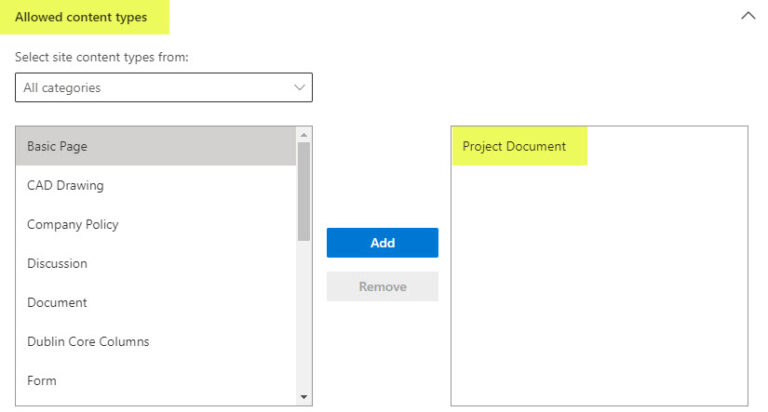
Task: Click the content type list scrollbar thumb
Action: 304,192
